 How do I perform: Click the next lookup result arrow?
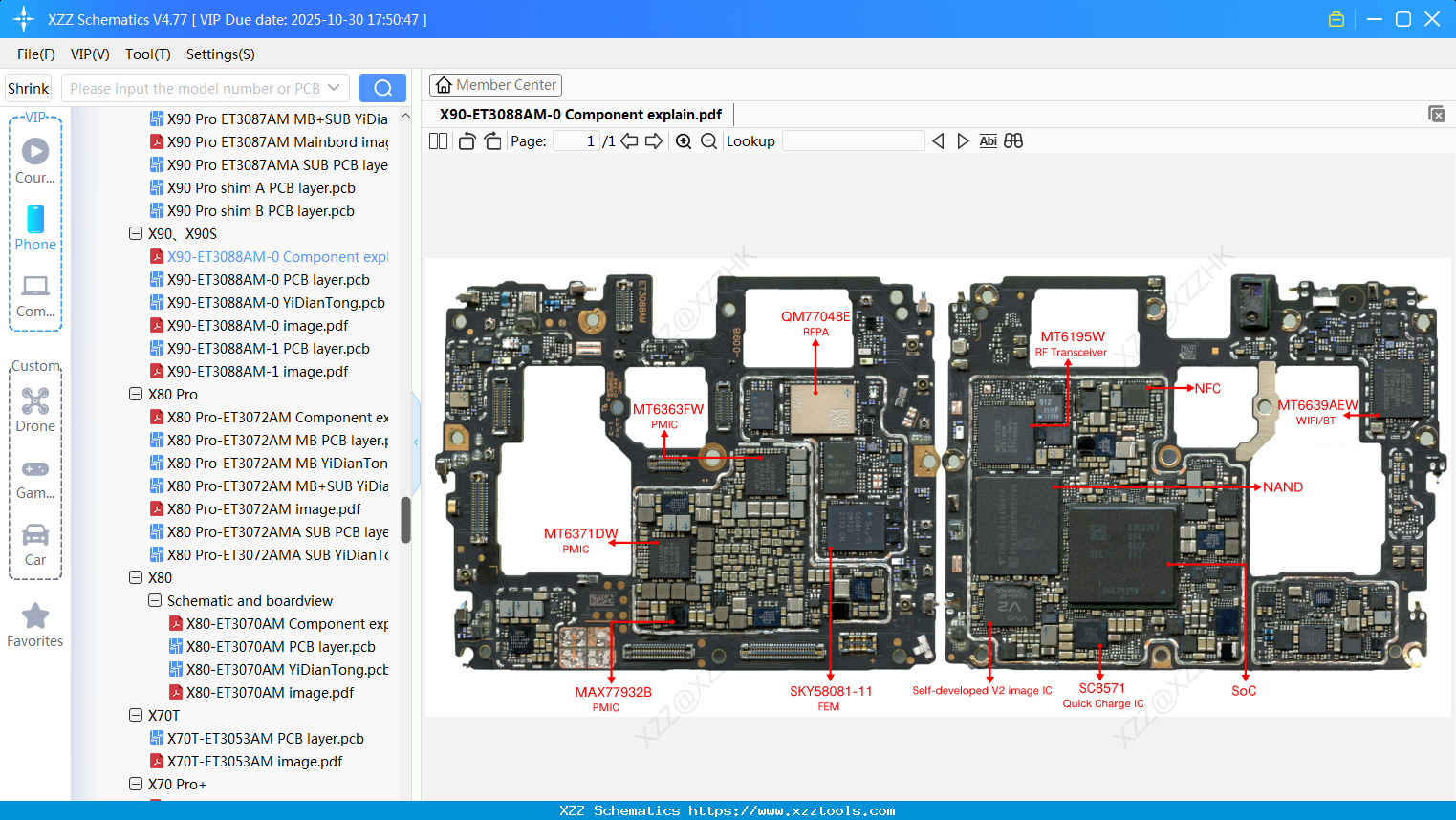(963, 140)
